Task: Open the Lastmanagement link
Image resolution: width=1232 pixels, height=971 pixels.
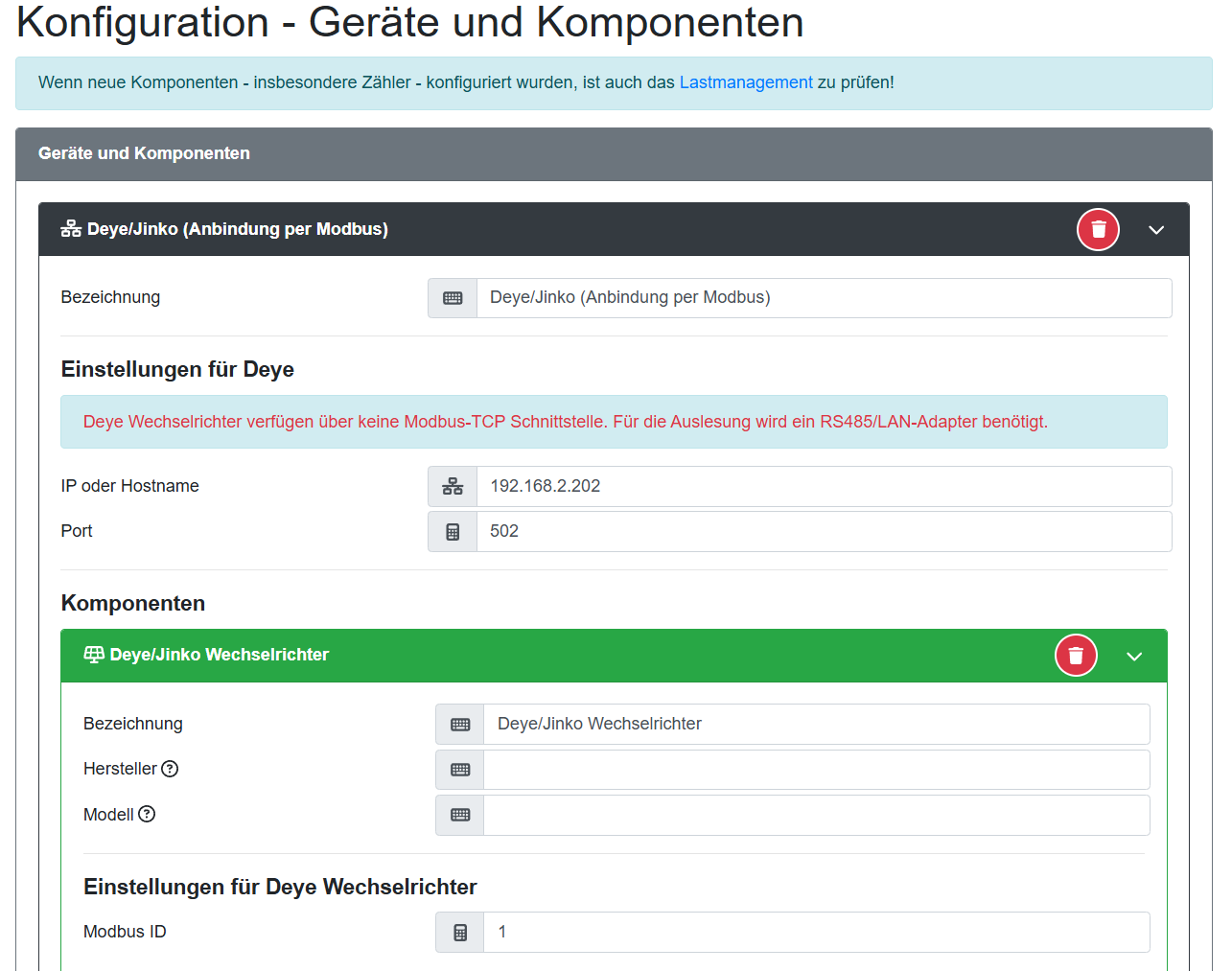Action: point(746,82)
